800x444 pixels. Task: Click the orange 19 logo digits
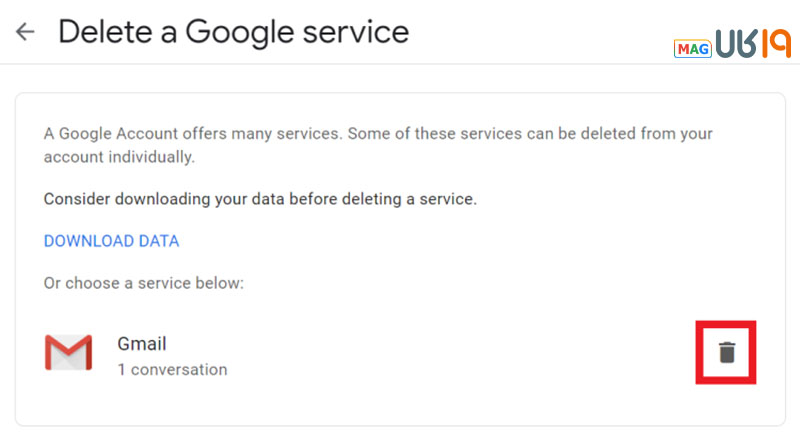click(x=776, y=43)
